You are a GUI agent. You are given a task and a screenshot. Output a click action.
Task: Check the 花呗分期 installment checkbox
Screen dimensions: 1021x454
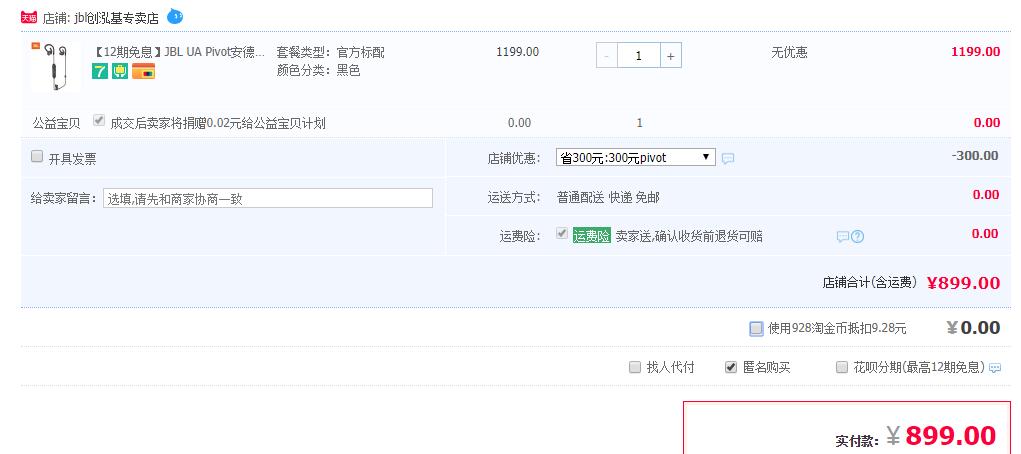tap(842, 367)
